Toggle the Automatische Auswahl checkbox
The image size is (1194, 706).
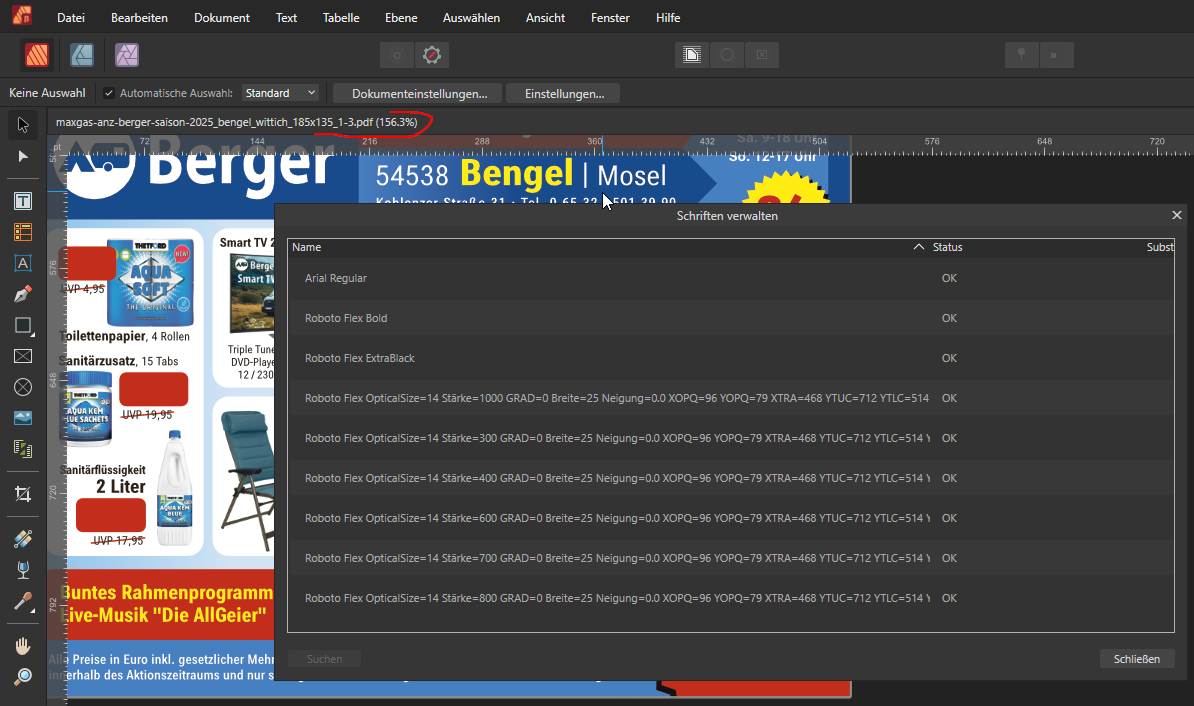pyautogui.click(x=109, y=93)
